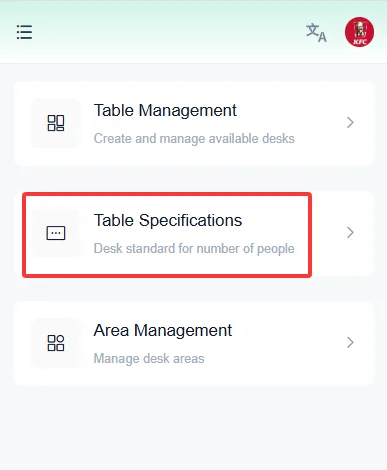387x470 pixels.
Task: Click 'Desk standard for number of people'
Action: click(x=194, y=249)
